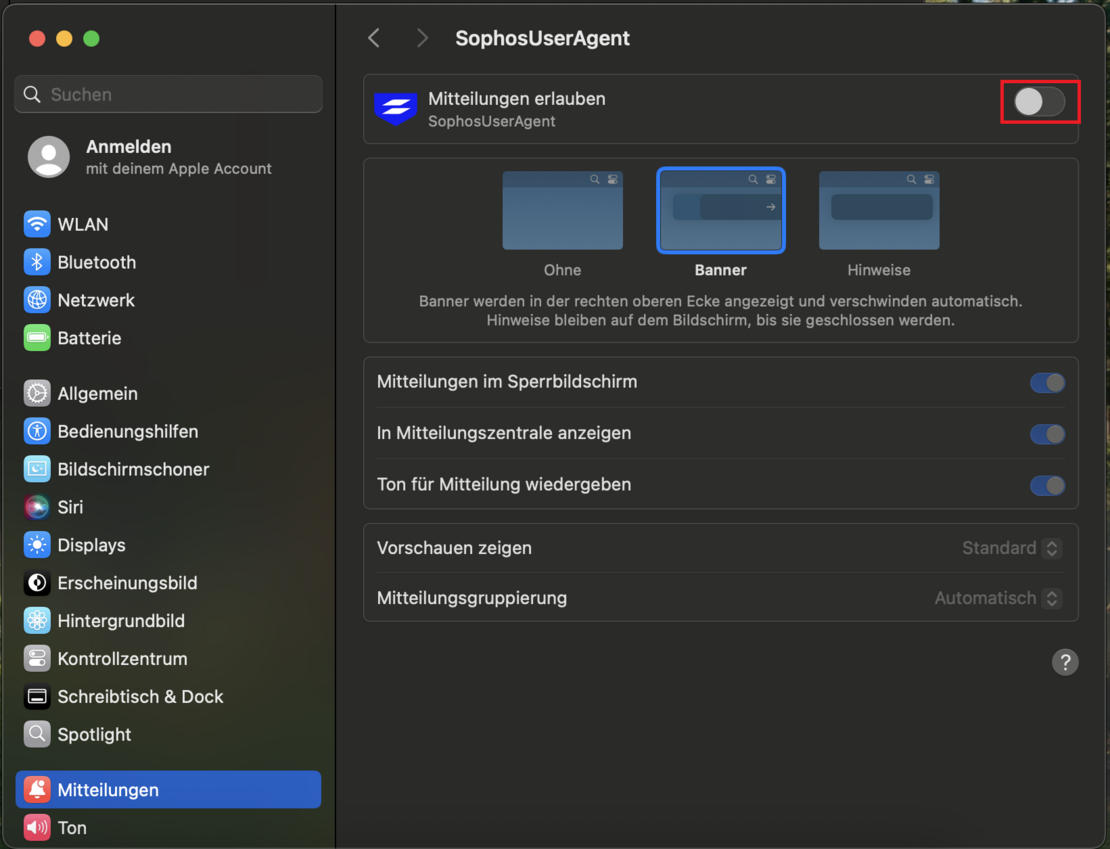The width and height of the screenshot is (1110, 849).
Task: Choose the Hinweise notification style thumbnail
Action: point(879,210)
